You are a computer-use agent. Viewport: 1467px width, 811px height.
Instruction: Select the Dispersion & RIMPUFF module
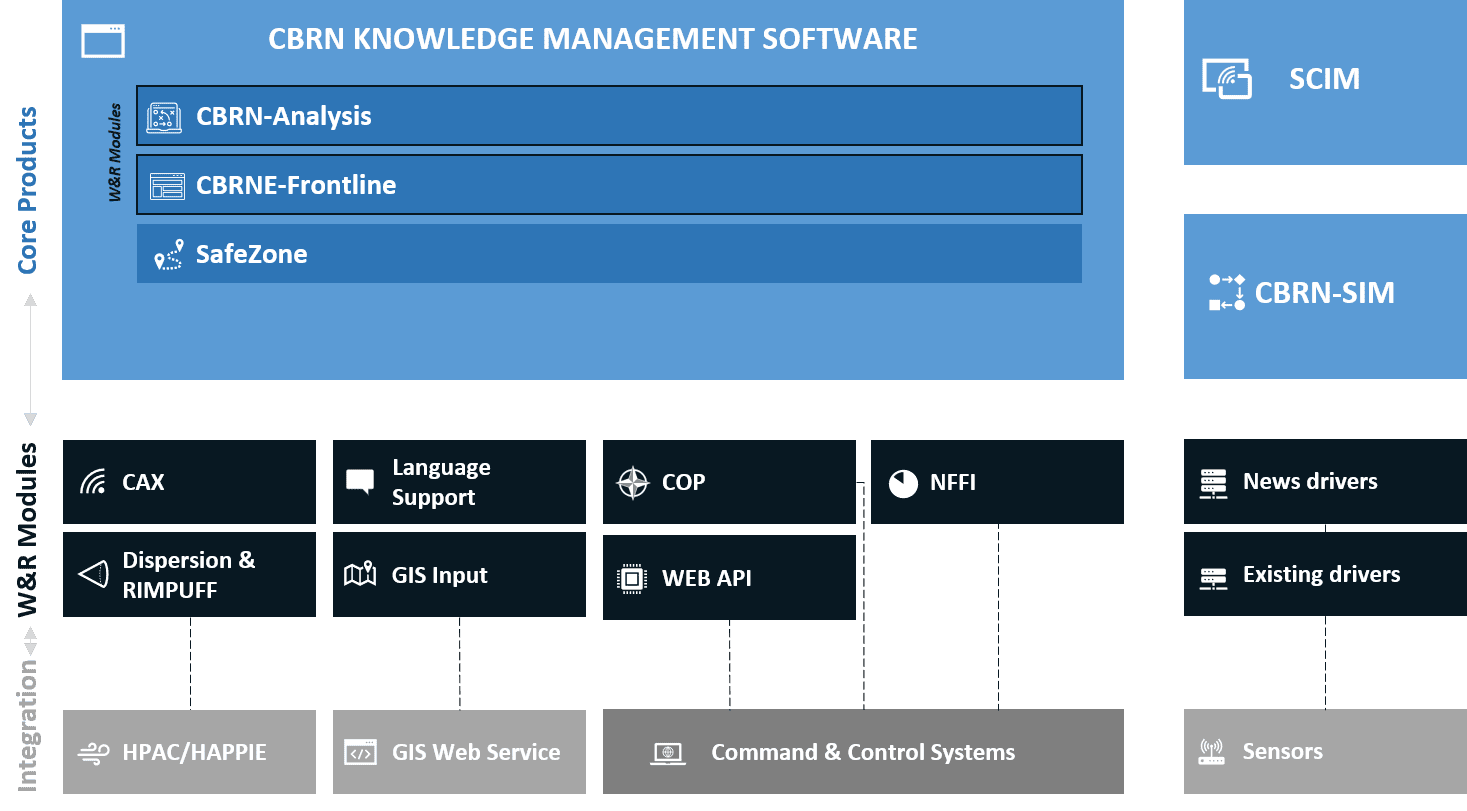point(189,575)
